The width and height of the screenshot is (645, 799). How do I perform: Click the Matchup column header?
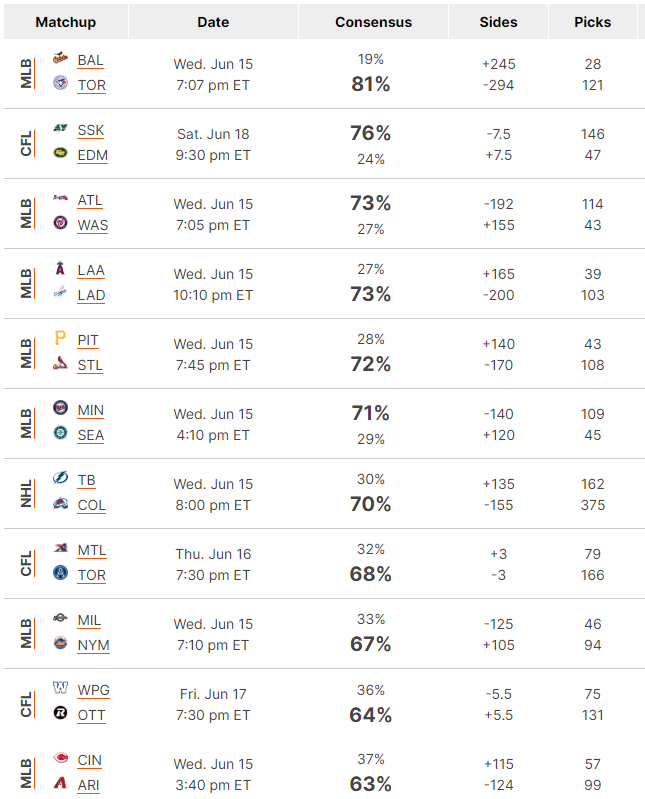coord(66,22)
